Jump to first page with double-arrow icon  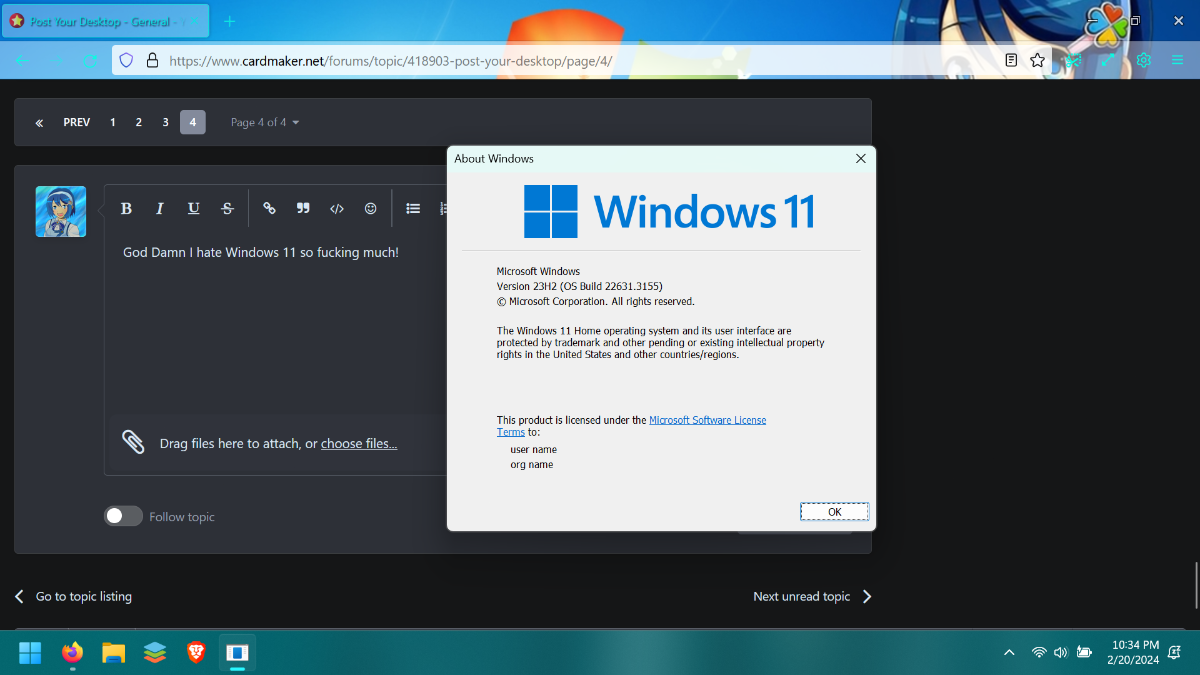(x=39, y=123)
